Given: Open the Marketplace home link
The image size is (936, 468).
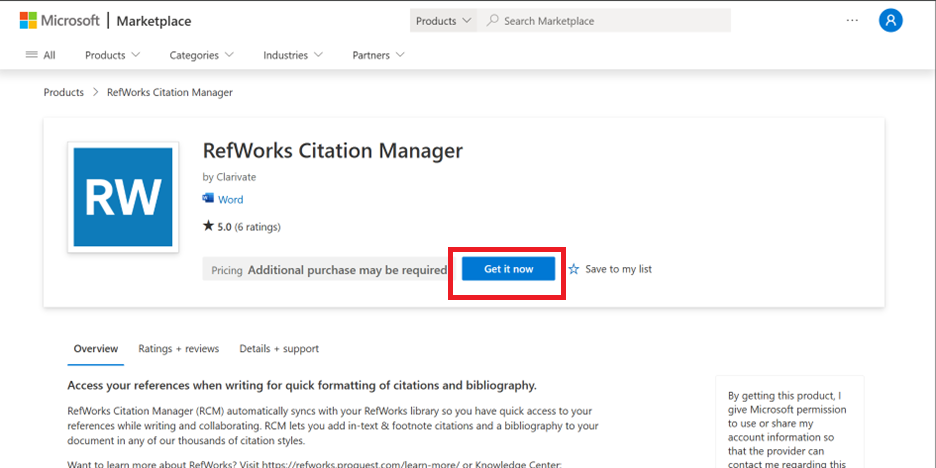Looking at the screenshot, I should 153,21.
